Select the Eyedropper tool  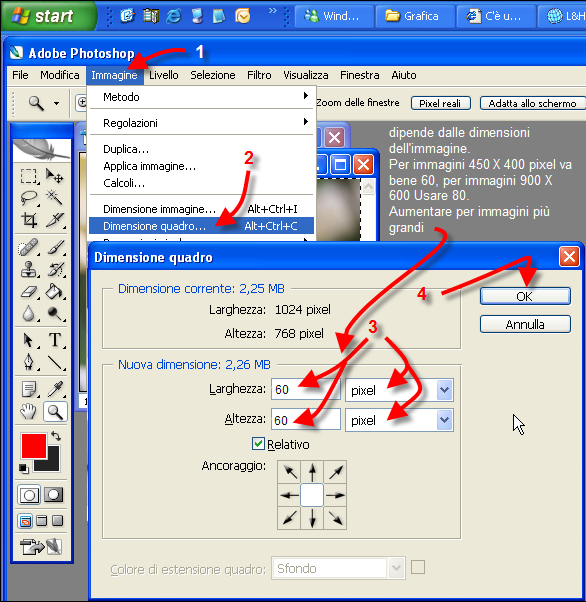tap(55, 389)
